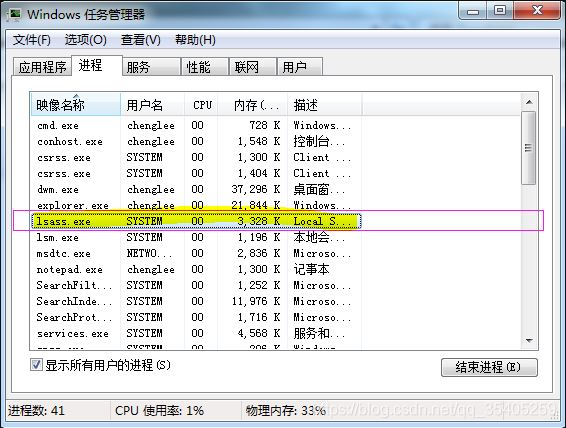Select the SearchFilt... process row

(196, 285)
